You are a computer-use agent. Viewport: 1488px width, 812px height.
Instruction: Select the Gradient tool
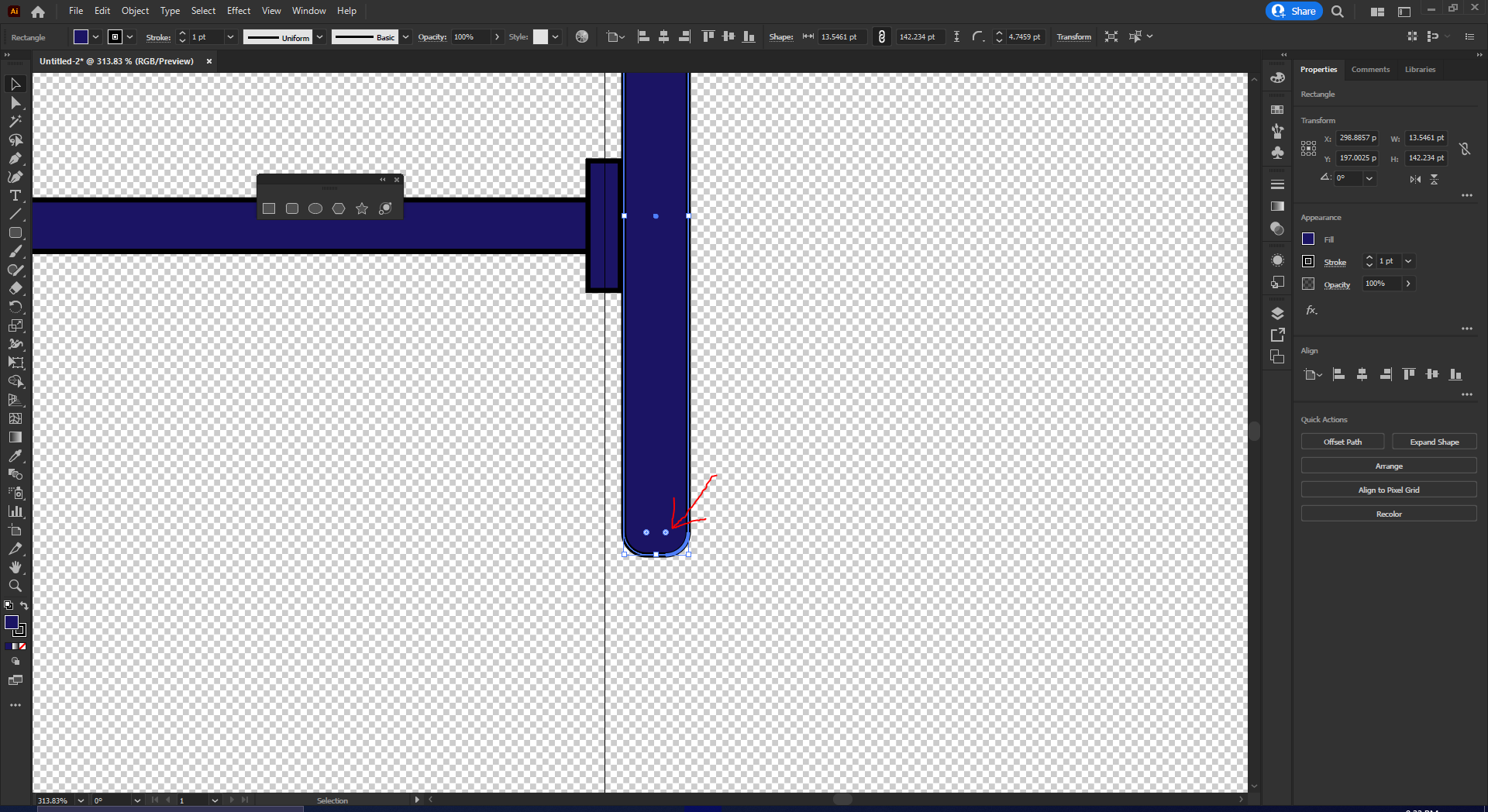coord(15,437)
